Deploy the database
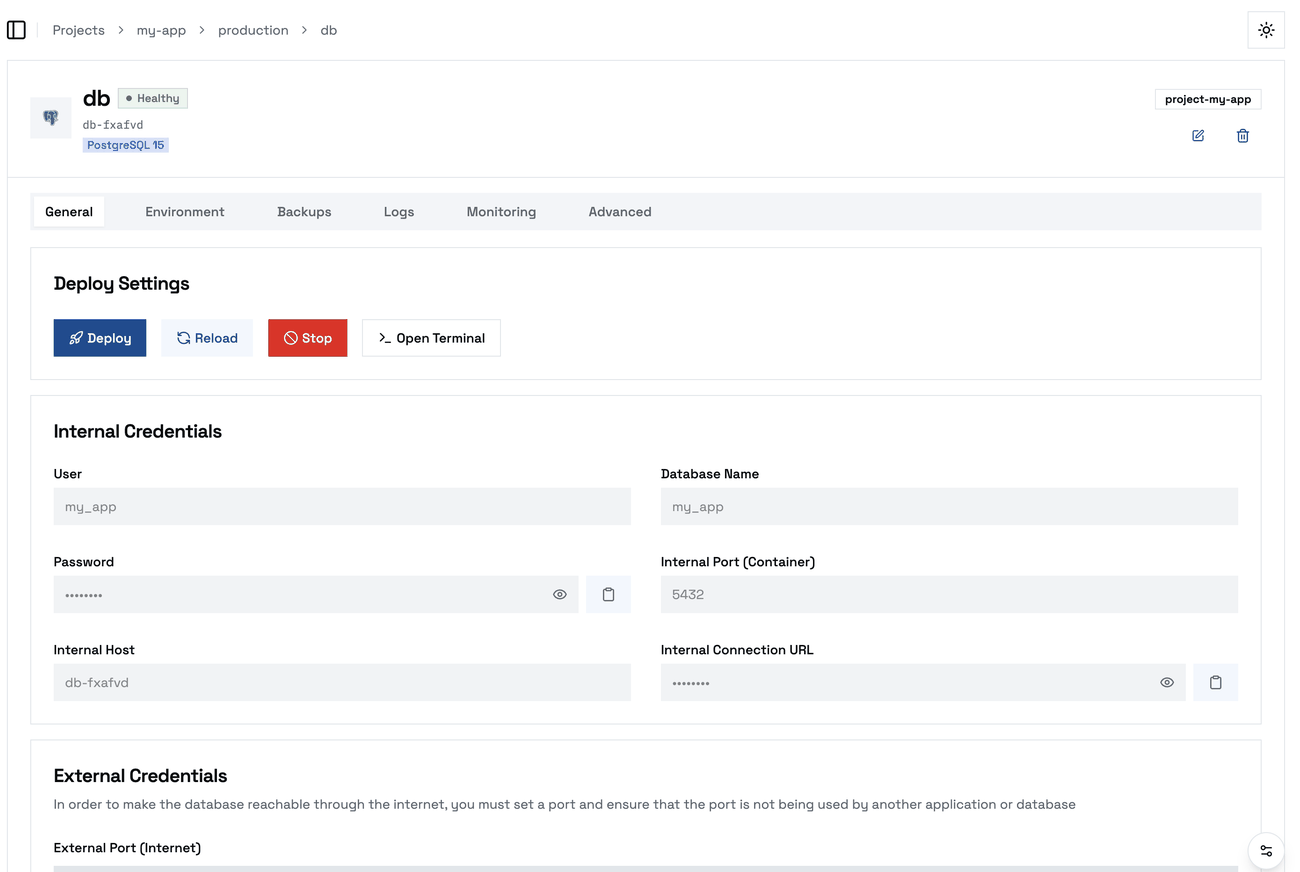1300x872 pixels. pyautogui.click(x=100, y=338)
